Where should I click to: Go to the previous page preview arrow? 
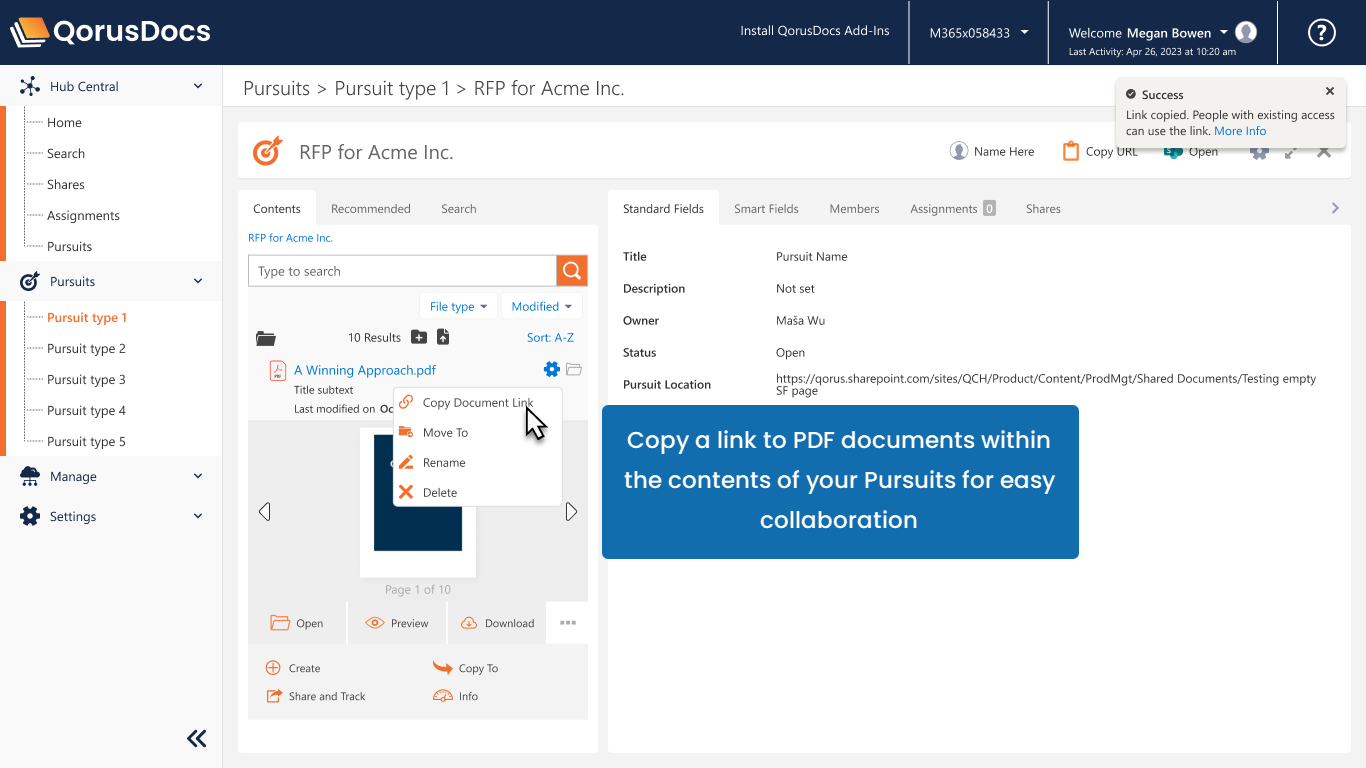click(264, 512)
